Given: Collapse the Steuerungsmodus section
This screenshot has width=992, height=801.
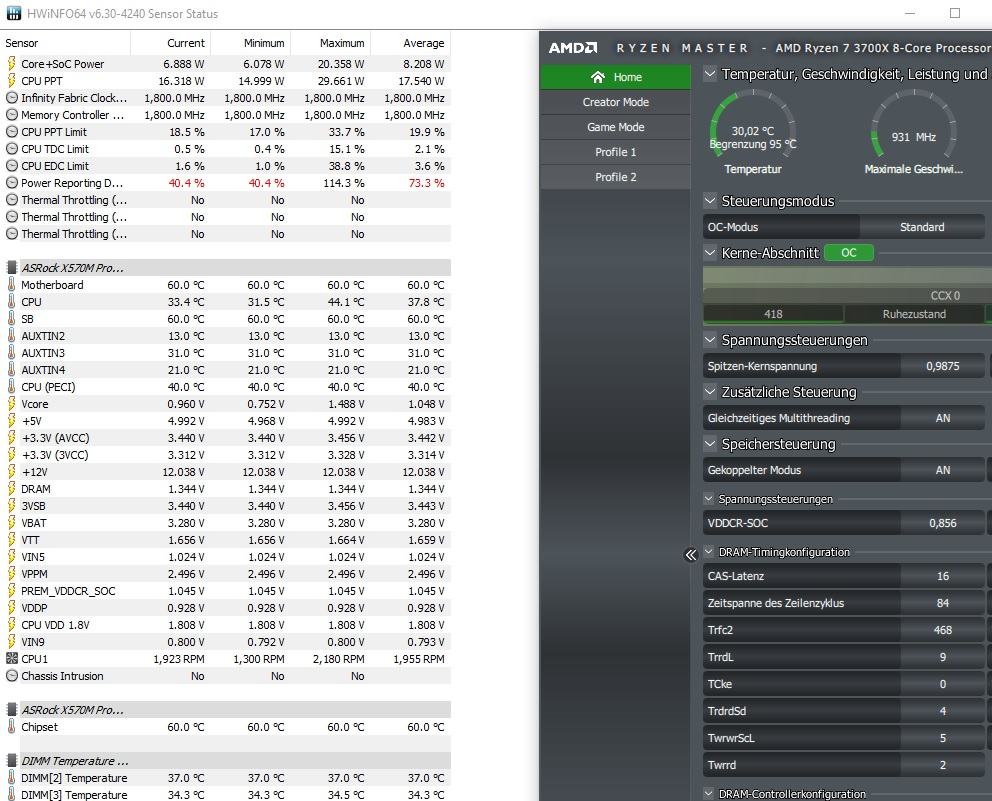Looking at the screenshot, I should coord(710,201).
